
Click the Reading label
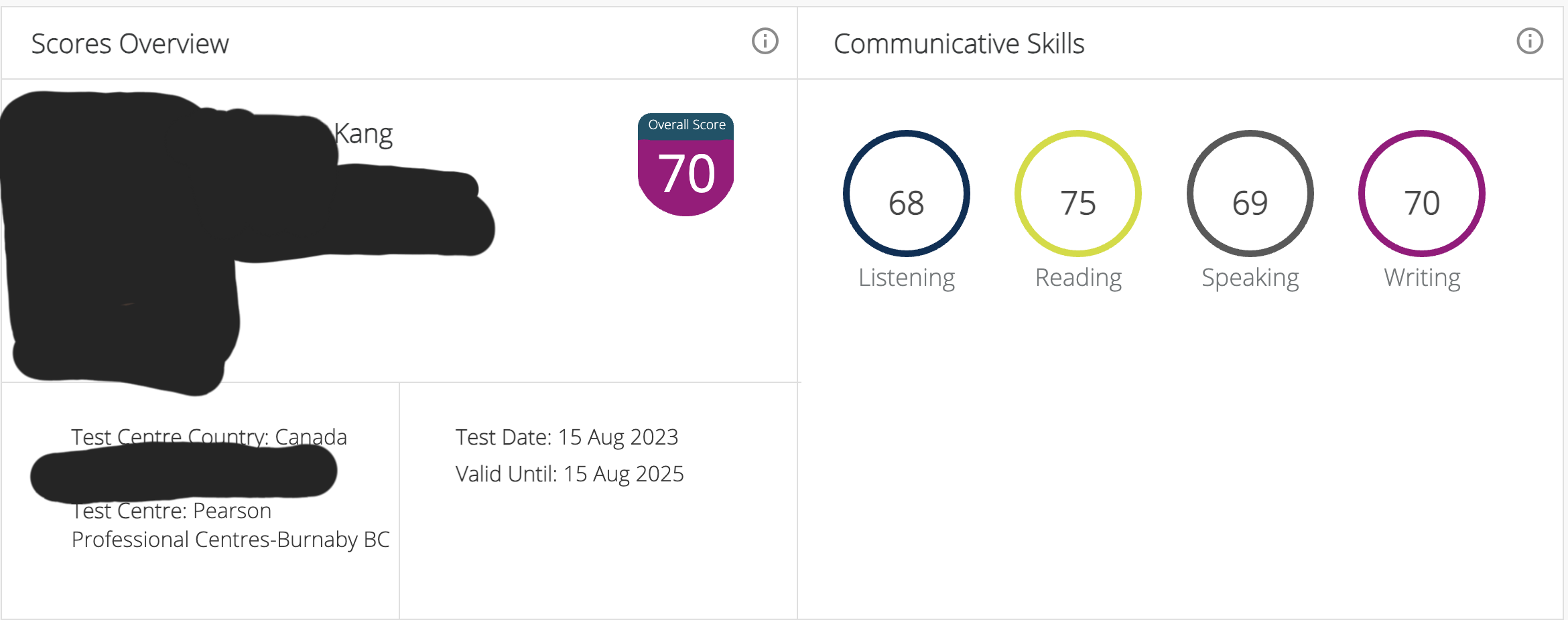click(x=1078, y=278)
